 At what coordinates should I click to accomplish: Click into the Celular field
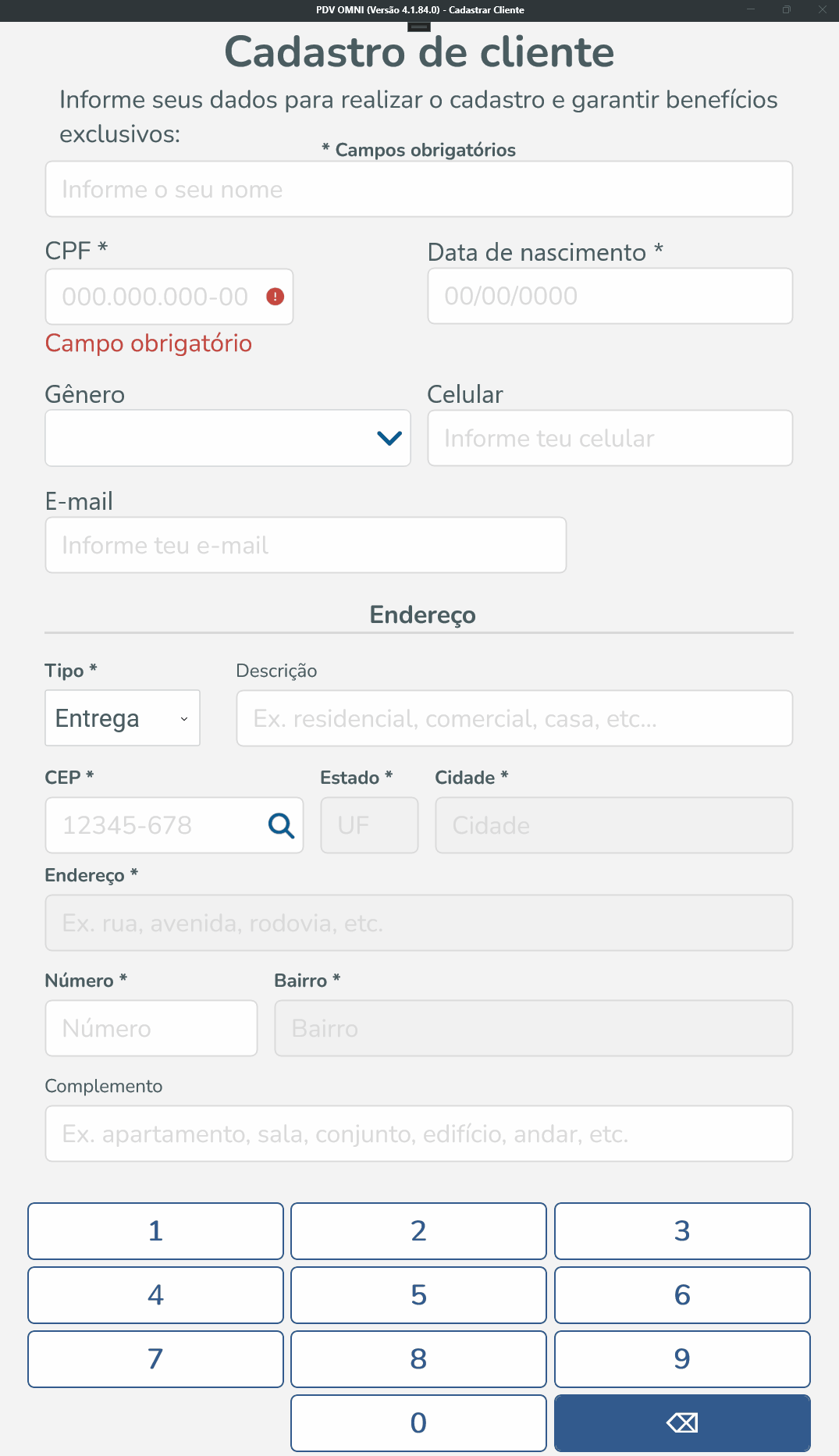(610, 439)
